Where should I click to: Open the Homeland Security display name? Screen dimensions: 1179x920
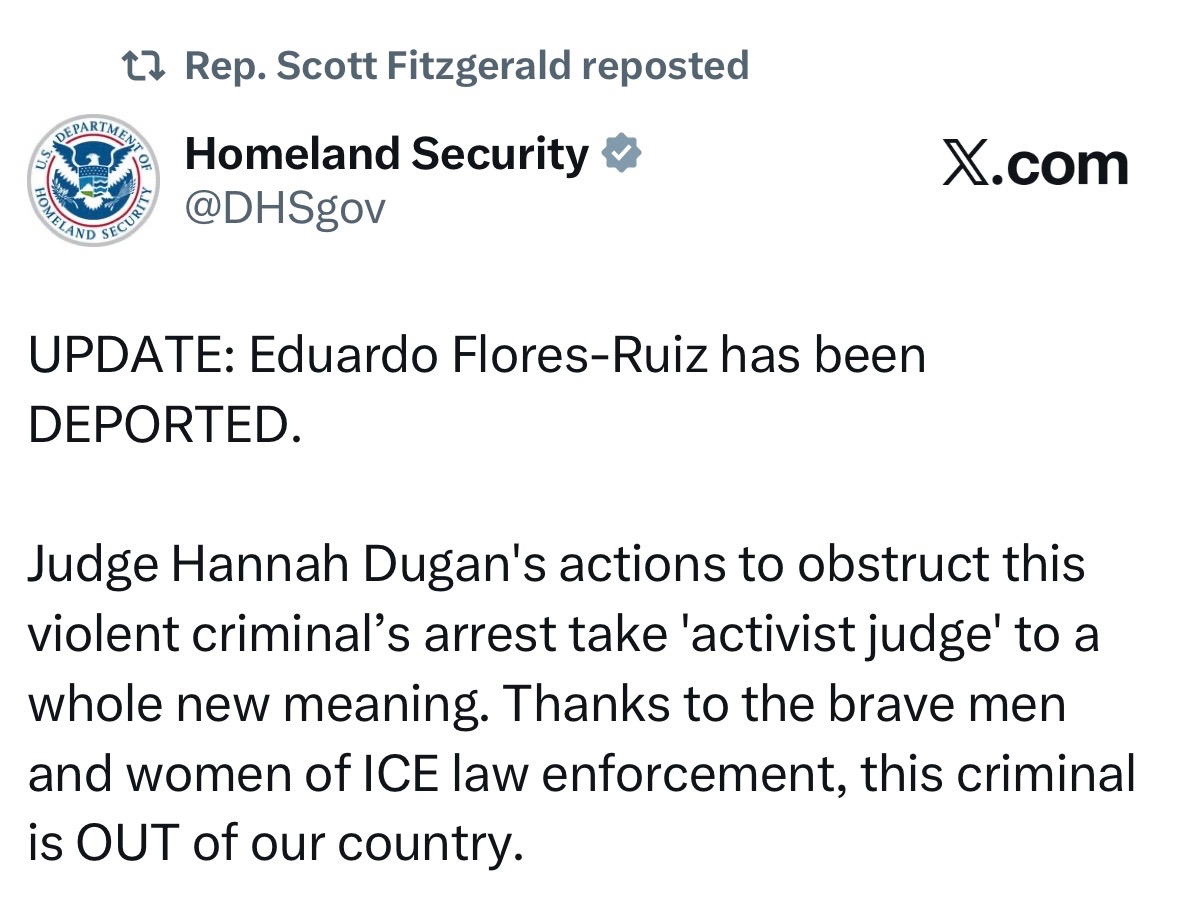pos(387,154)
